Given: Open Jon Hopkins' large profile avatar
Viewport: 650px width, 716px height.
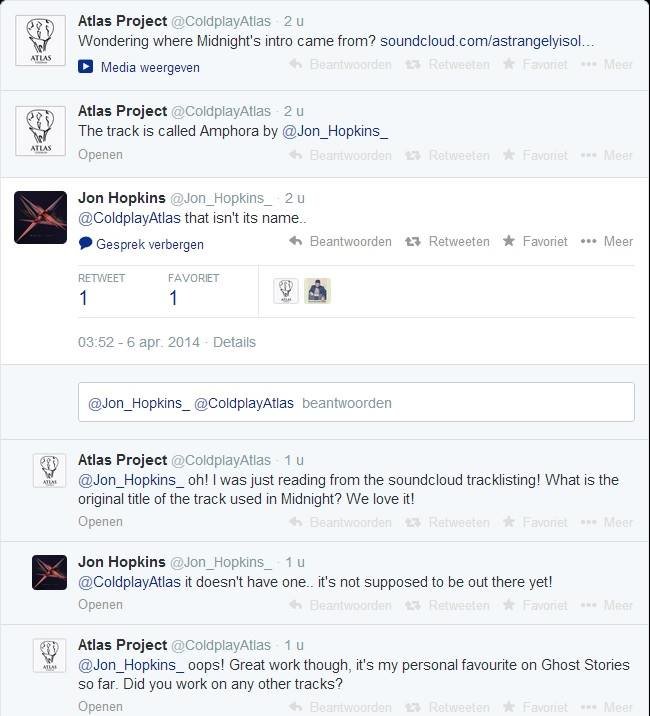Looking at the screenshot, I should point(41,217).
